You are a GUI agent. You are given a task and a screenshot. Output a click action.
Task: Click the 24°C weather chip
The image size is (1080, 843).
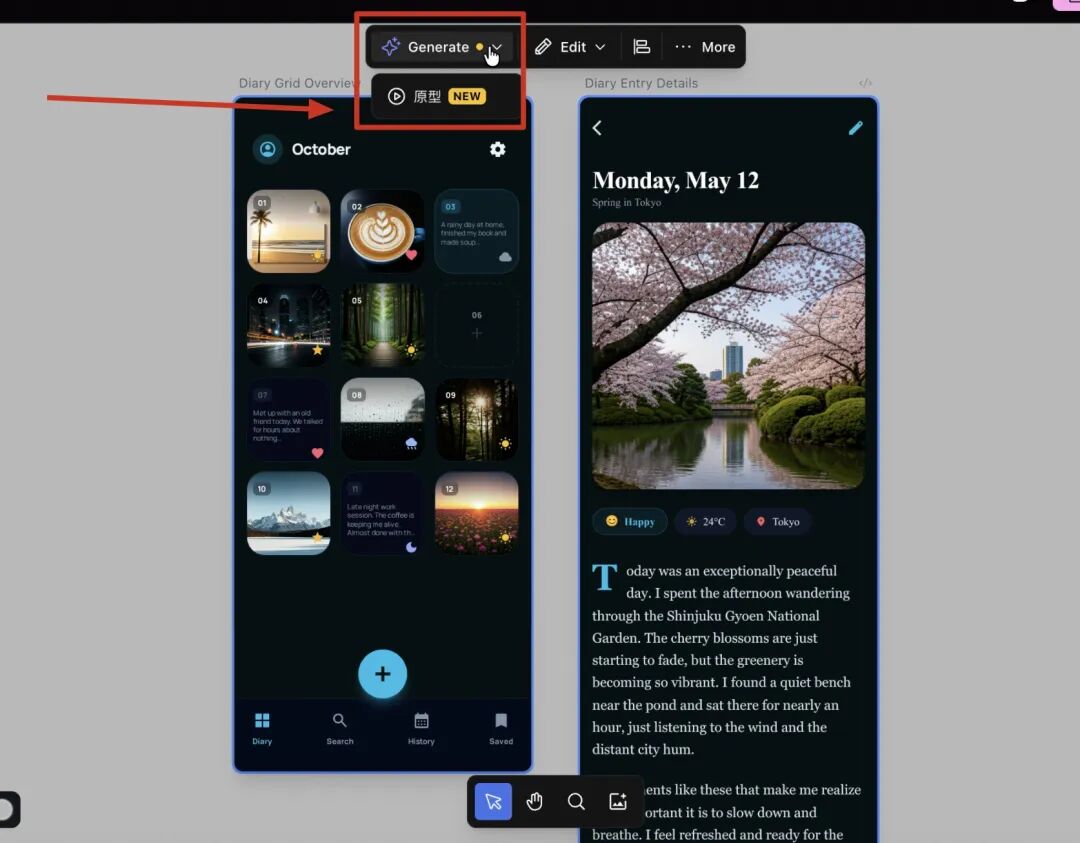coord(705,521)
